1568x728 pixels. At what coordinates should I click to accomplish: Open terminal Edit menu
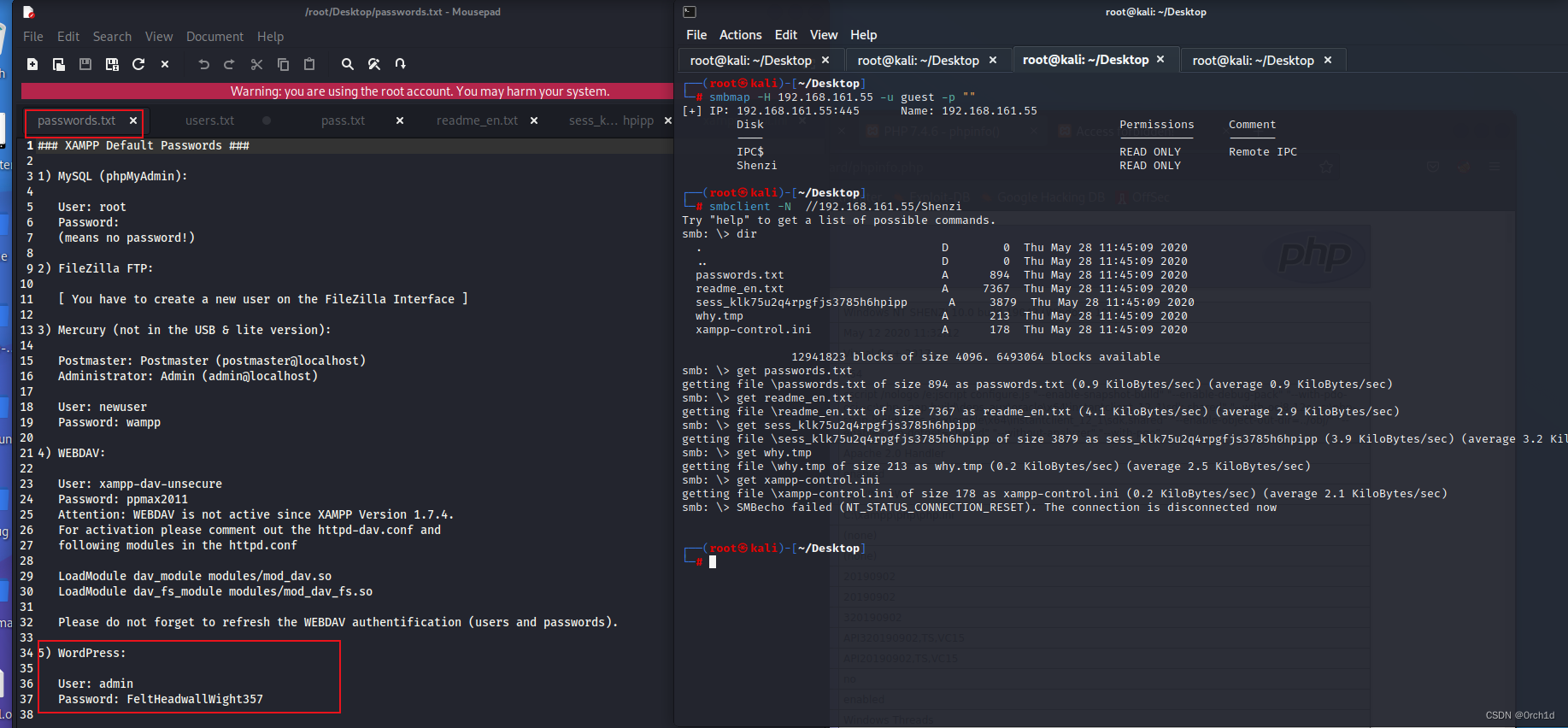coord(785,35)
